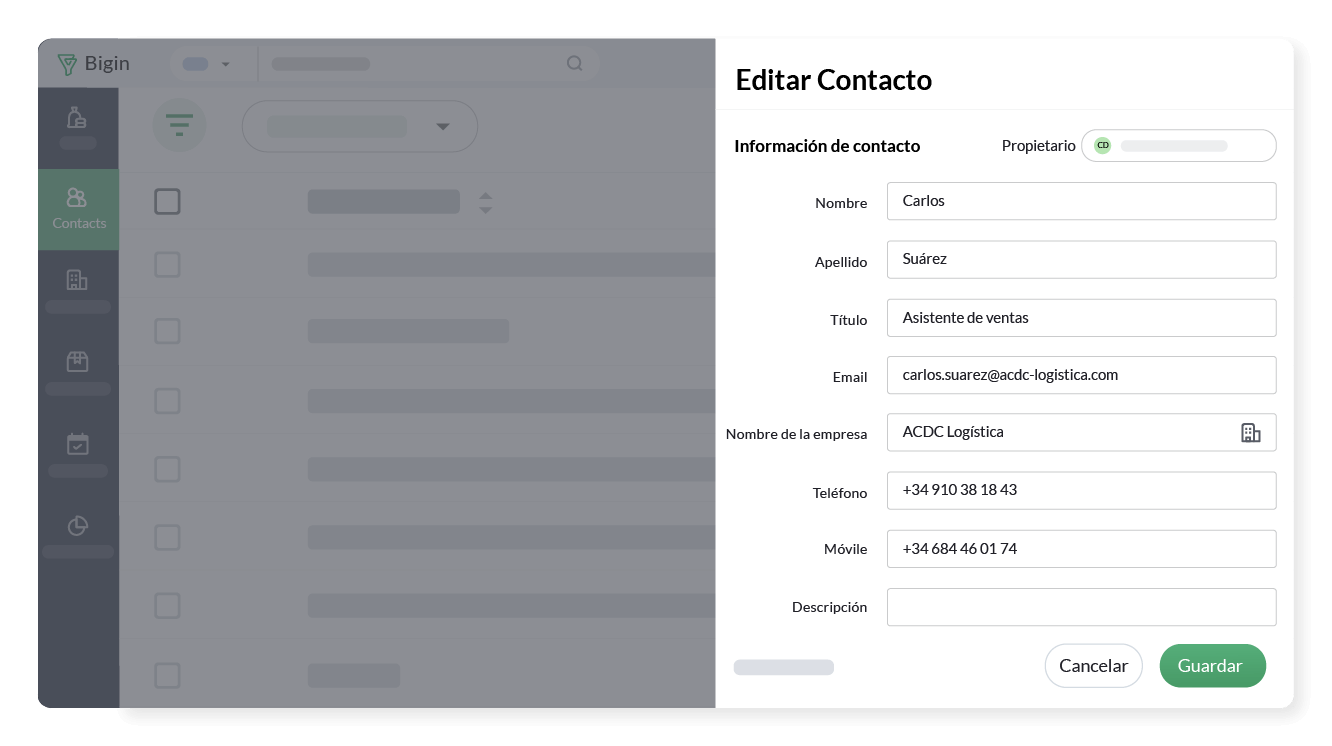The width and height of the screenshot is (1332, 746).
Task: Expand the module dropdown next to the logo
Action: 226,63
